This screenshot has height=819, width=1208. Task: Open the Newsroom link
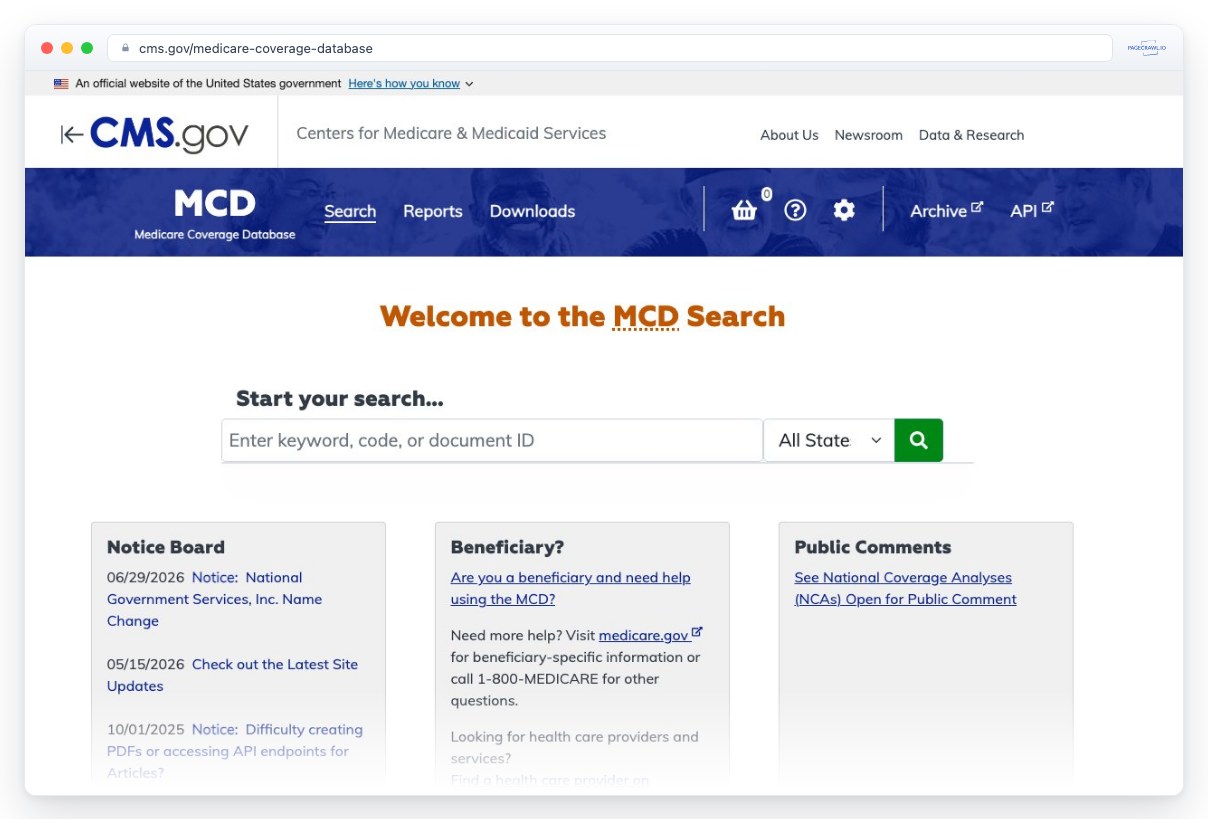pyautogui.click(x=868, y=135)
